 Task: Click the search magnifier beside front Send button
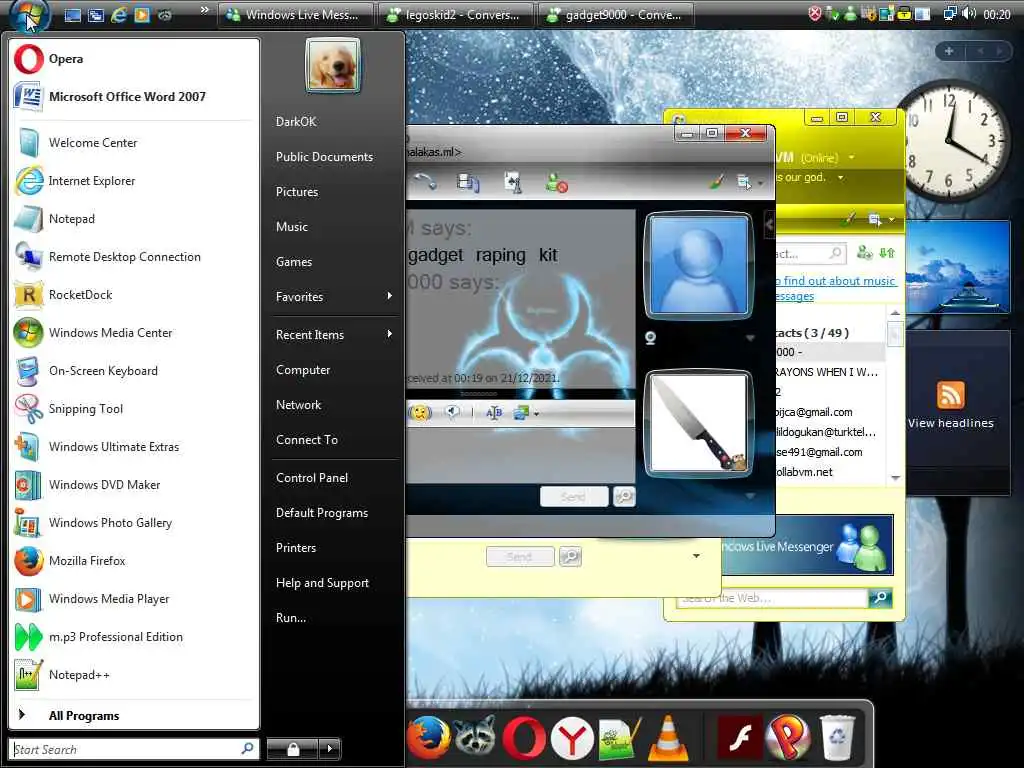(x=624, y=497)
